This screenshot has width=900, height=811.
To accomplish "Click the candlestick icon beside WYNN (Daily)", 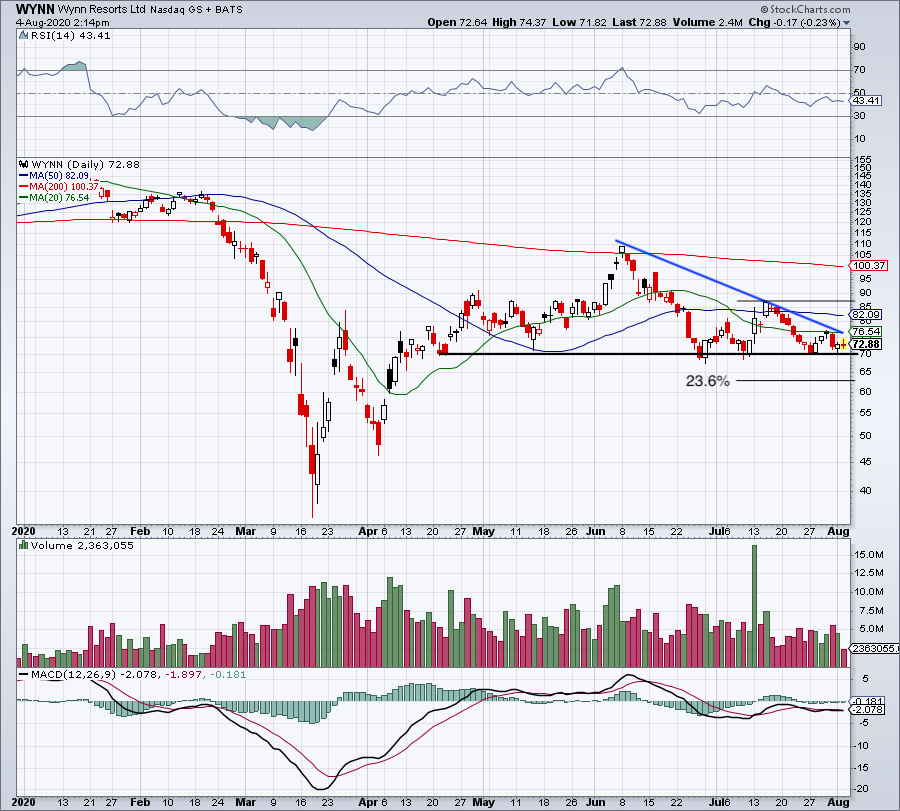I will coord(24,164).
